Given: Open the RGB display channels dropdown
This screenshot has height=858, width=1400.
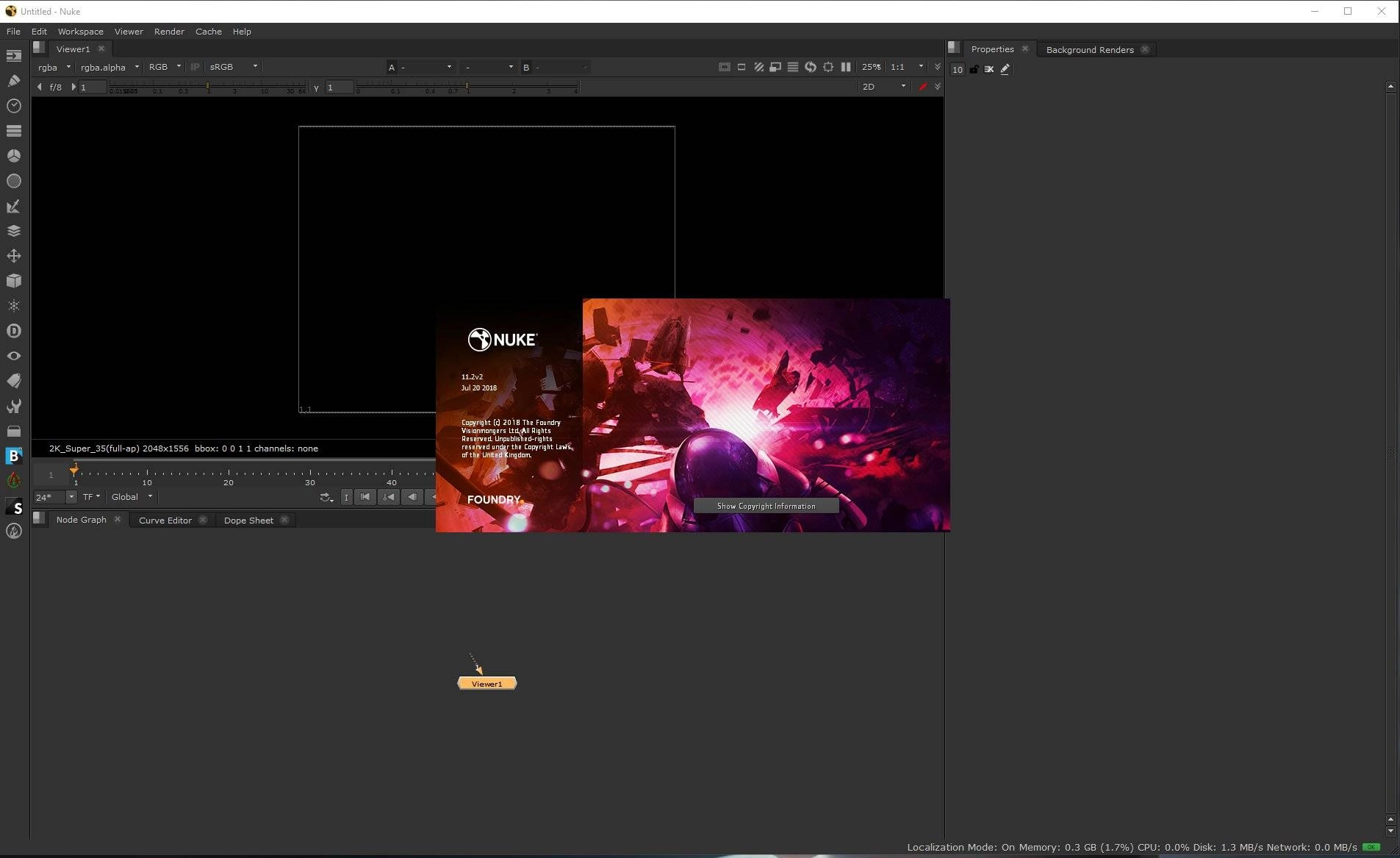Looking at the screenshot, I should pos(165,67).
